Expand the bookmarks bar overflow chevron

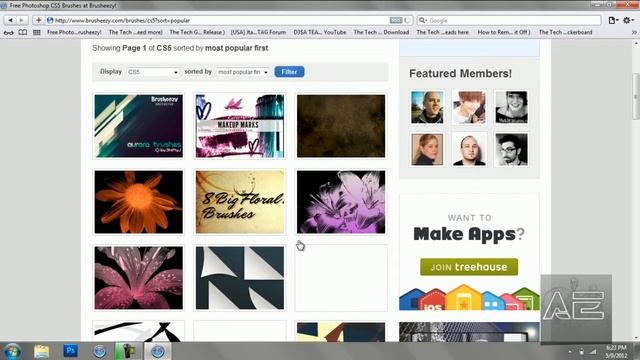(x=634, y=32)
